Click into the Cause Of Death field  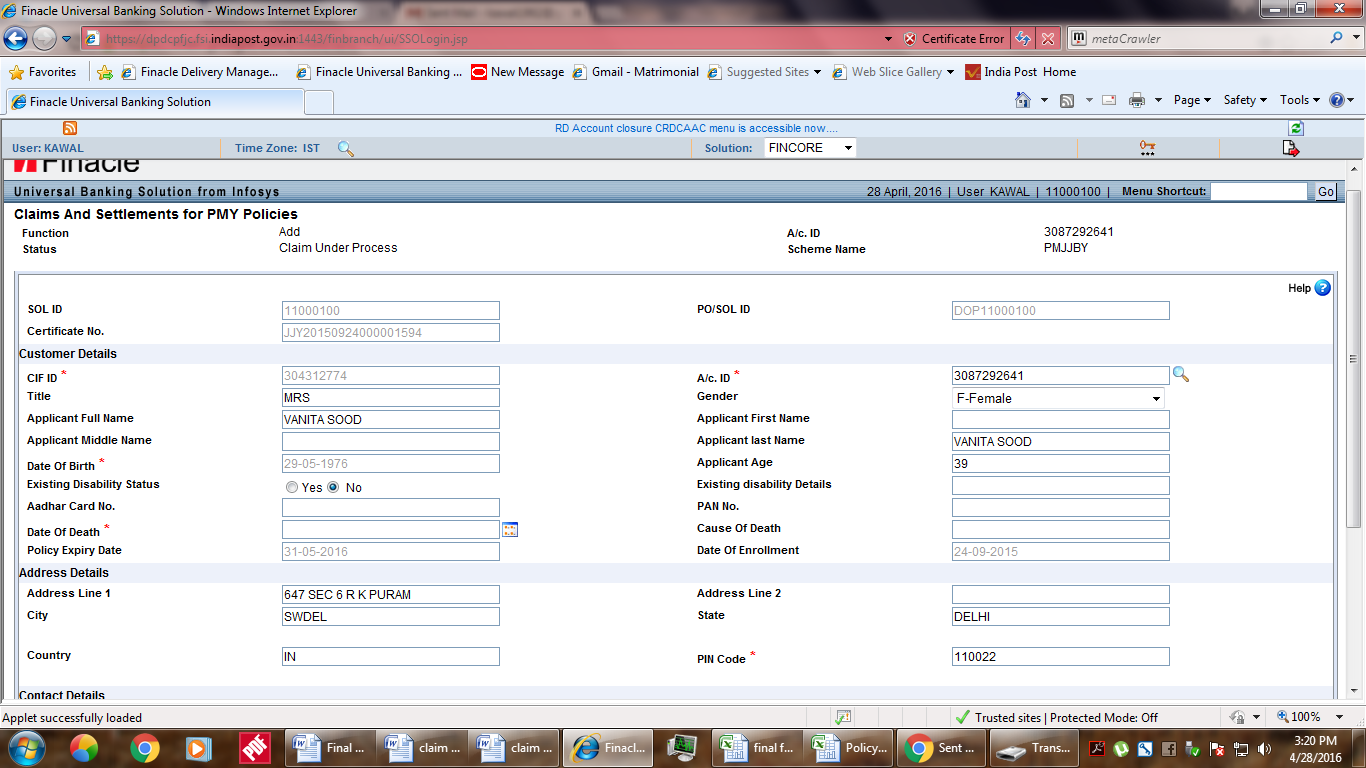point(1060,529)
